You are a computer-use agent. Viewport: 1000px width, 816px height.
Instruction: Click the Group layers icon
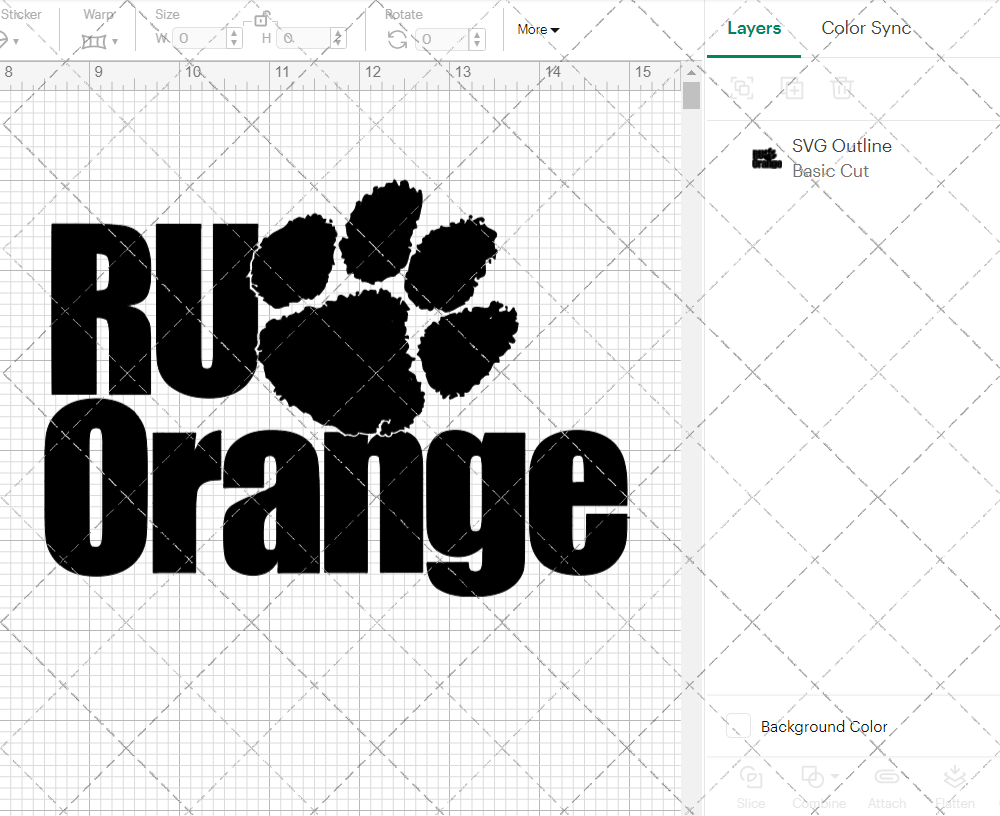coord(742,88)
